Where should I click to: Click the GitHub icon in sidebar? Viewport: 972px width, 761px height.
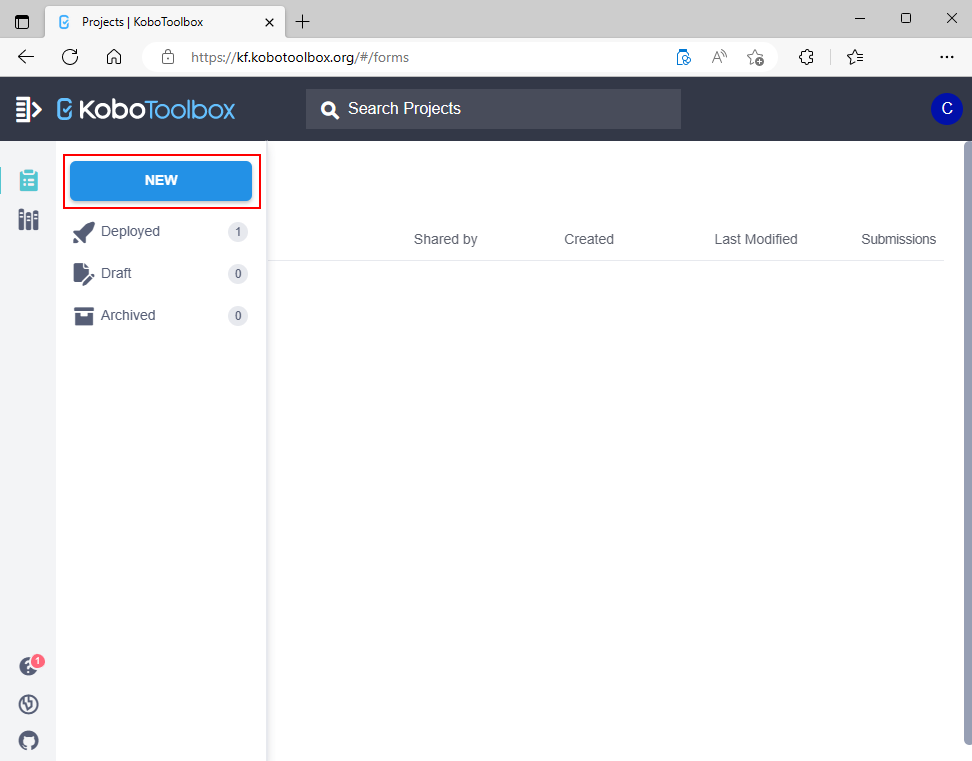28,740
